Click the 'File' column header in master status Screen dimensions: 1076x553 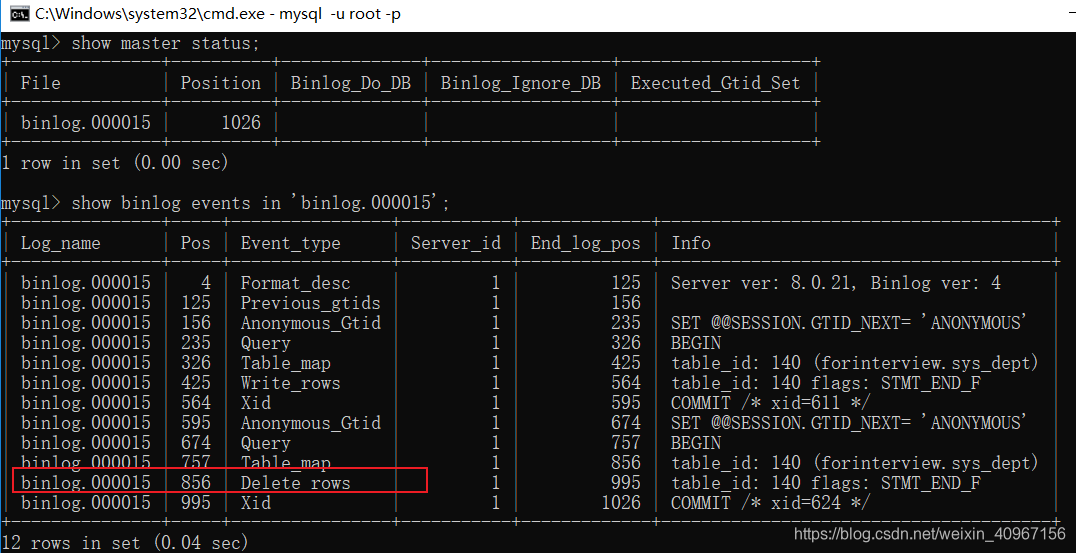40,83
